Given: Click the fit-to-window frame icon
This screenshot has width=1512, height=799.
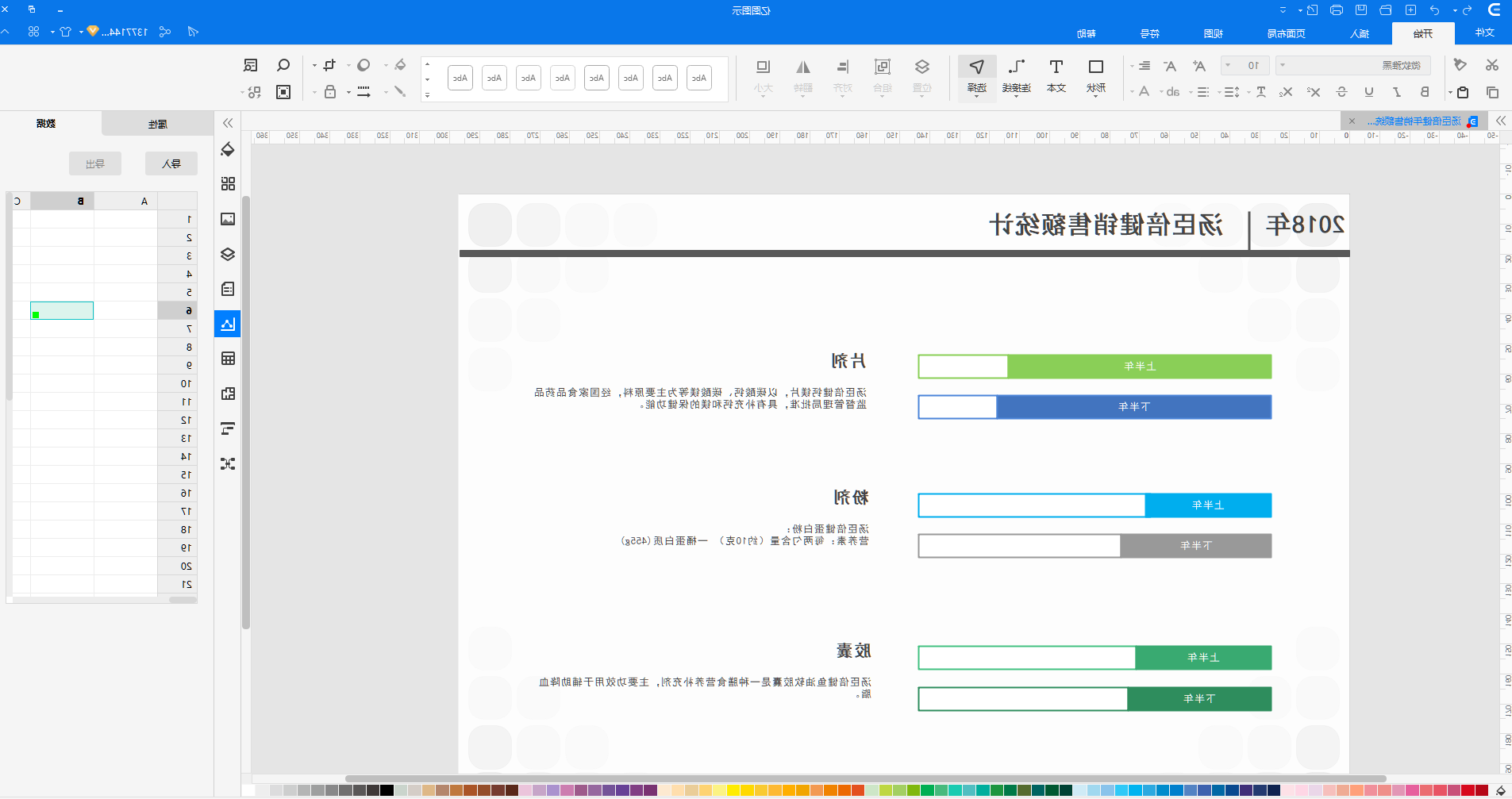Looking at the screenshot, I should pyautogui.click(x=283, y=92).
